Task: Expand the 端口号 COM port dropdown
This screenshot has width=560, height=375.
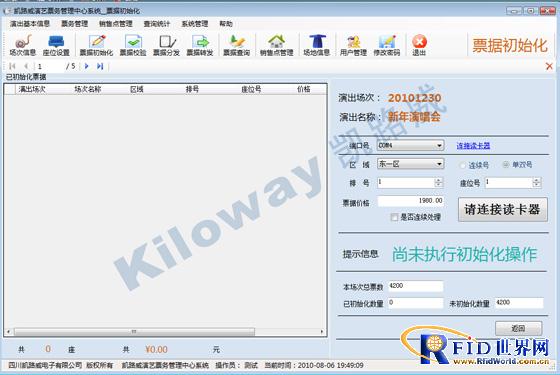Action: 439,145
